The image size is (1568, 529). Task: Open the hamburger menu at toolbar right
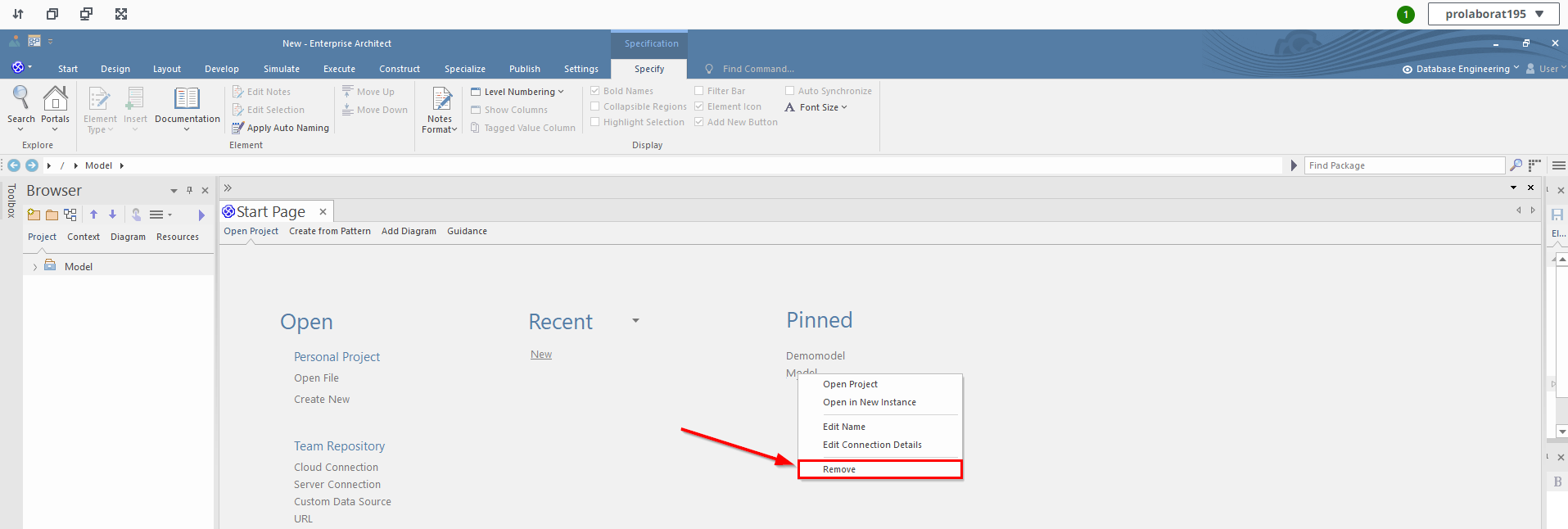pos(1559,165)
